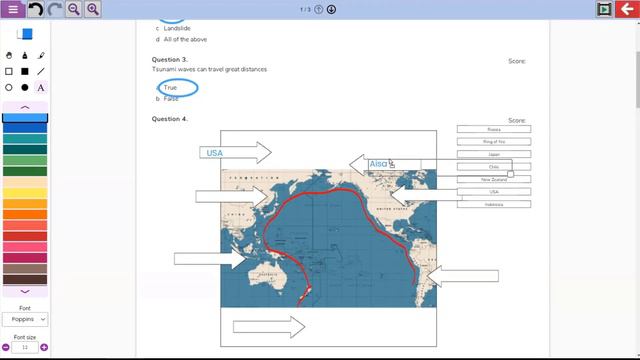Viewport: 640px width, 360px height.
Task: Pick the amber orange color swatch
Action: coord(25,204)
